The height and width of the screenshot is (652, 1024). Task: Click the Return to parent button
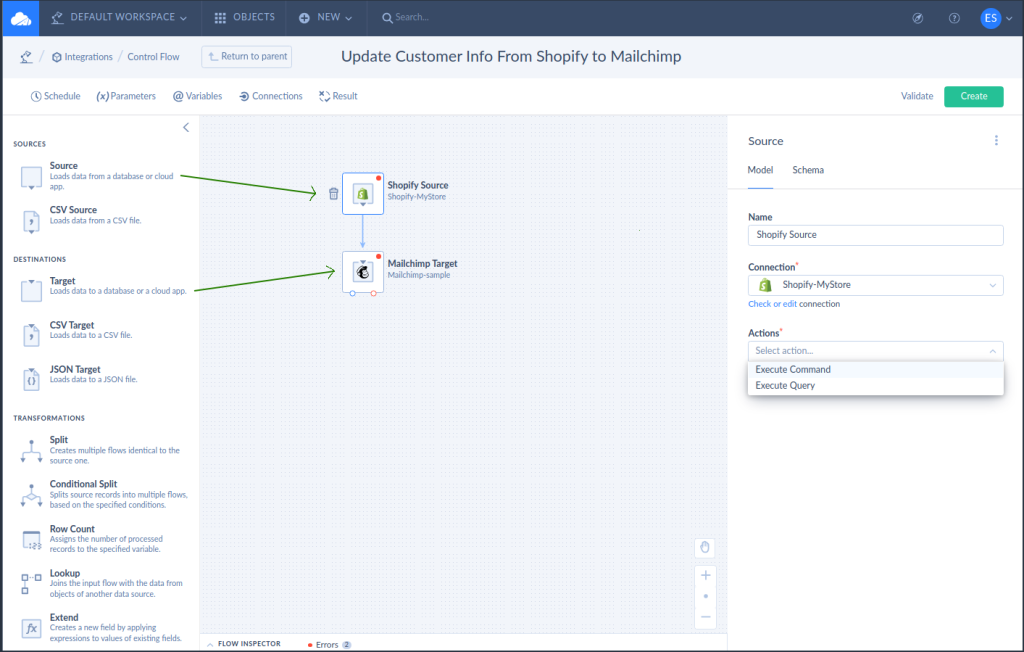(247, 57)
